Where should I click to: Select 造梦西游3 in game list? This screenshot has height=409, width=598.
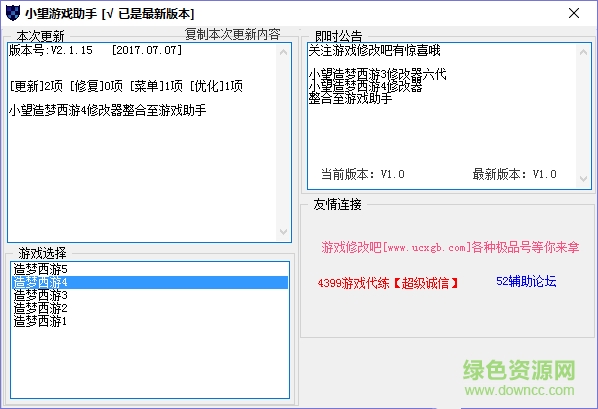[150, 295]
